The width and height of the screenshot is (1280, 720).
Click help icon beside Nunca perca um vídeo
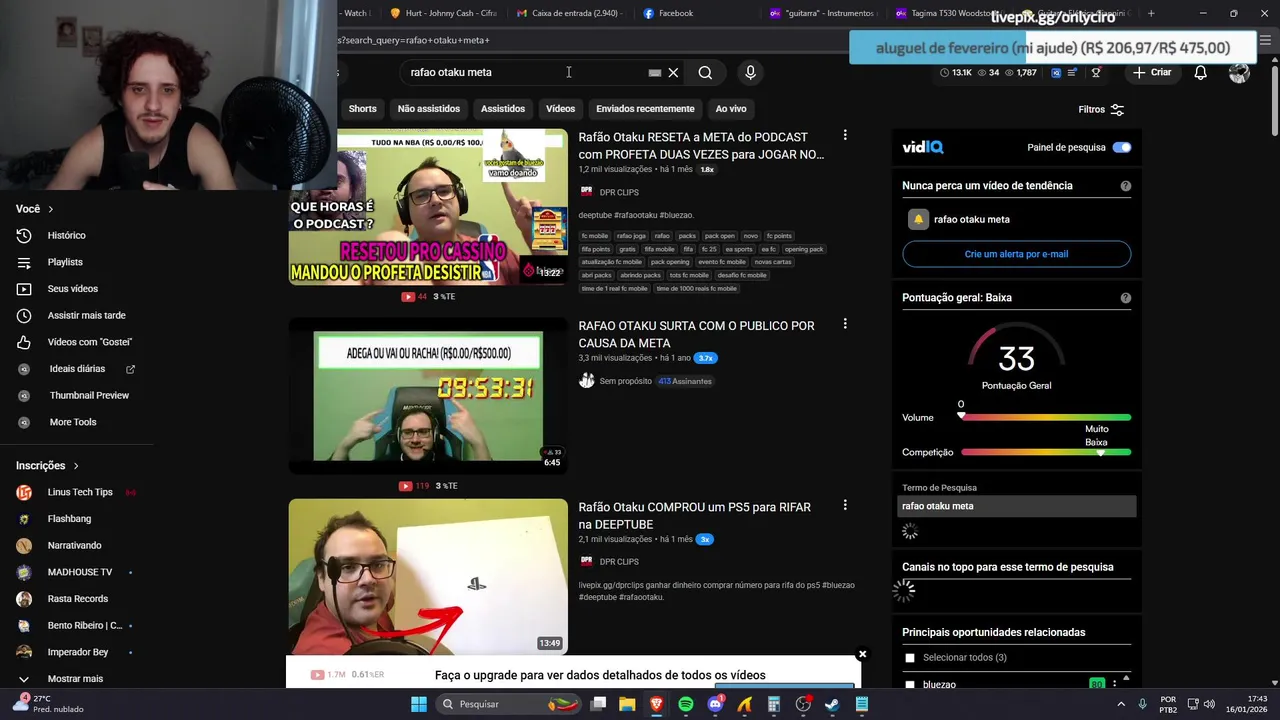coord(1126,186)
